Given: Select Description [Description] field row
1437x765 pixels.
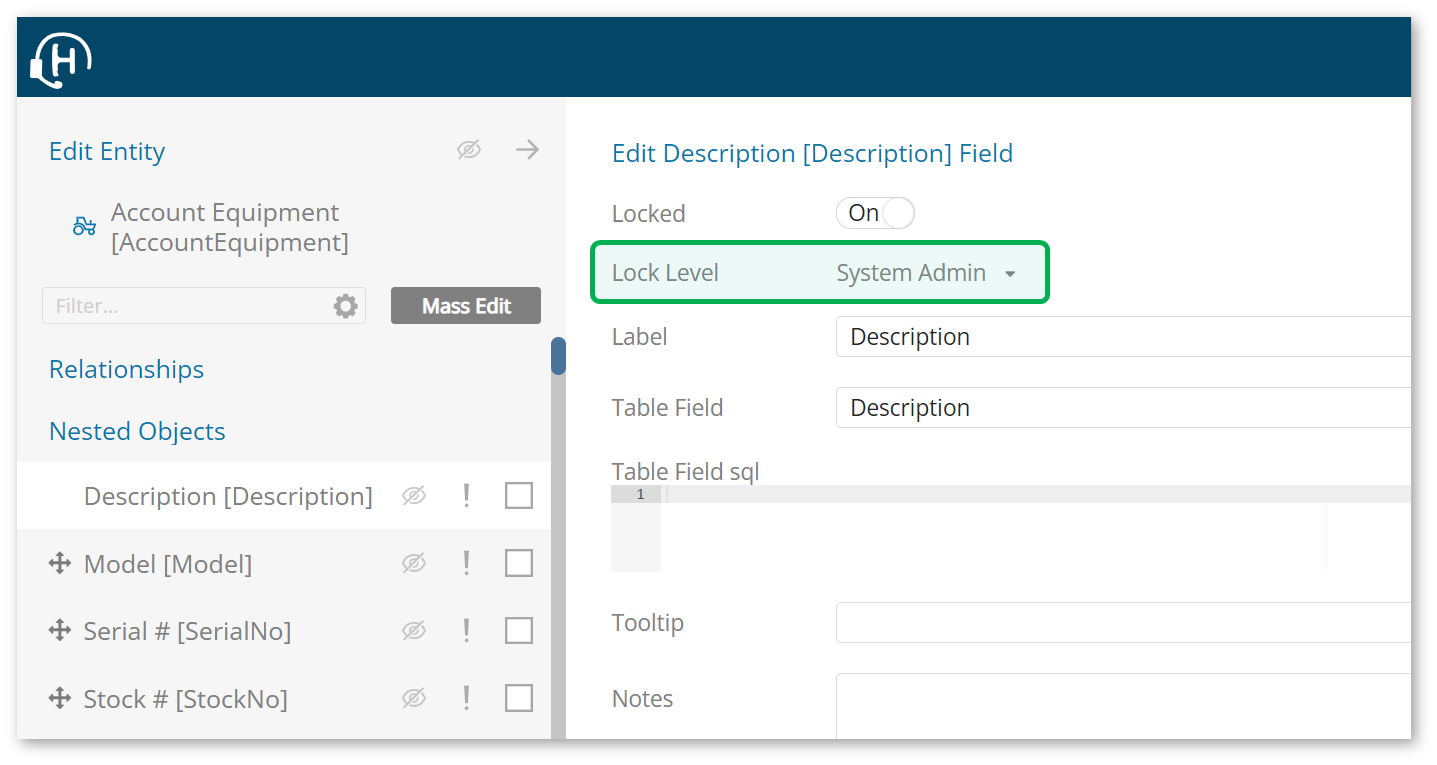Looking at the screenshot, I should tap(283, 496).
